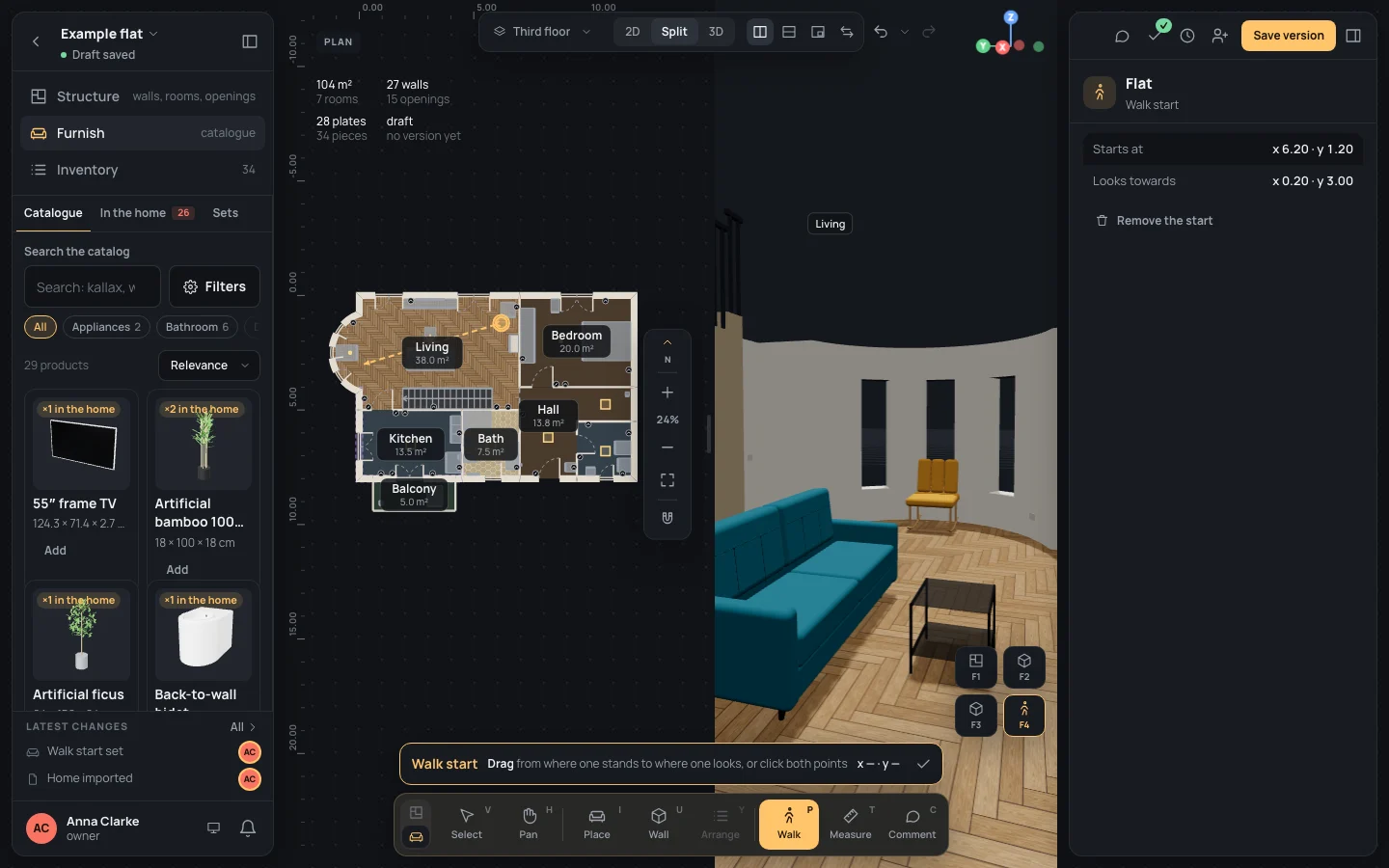Viewport: 1389px width, 868px height.
Task: Pick the Wall drawing tool
Action: [659, 825]
